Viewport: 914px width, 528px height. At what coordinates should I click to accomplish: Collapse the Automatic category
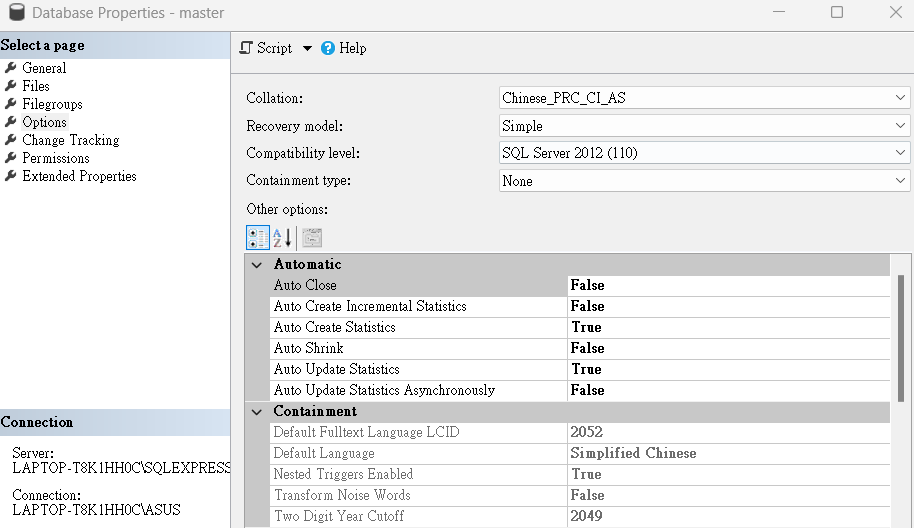[256, 265]
